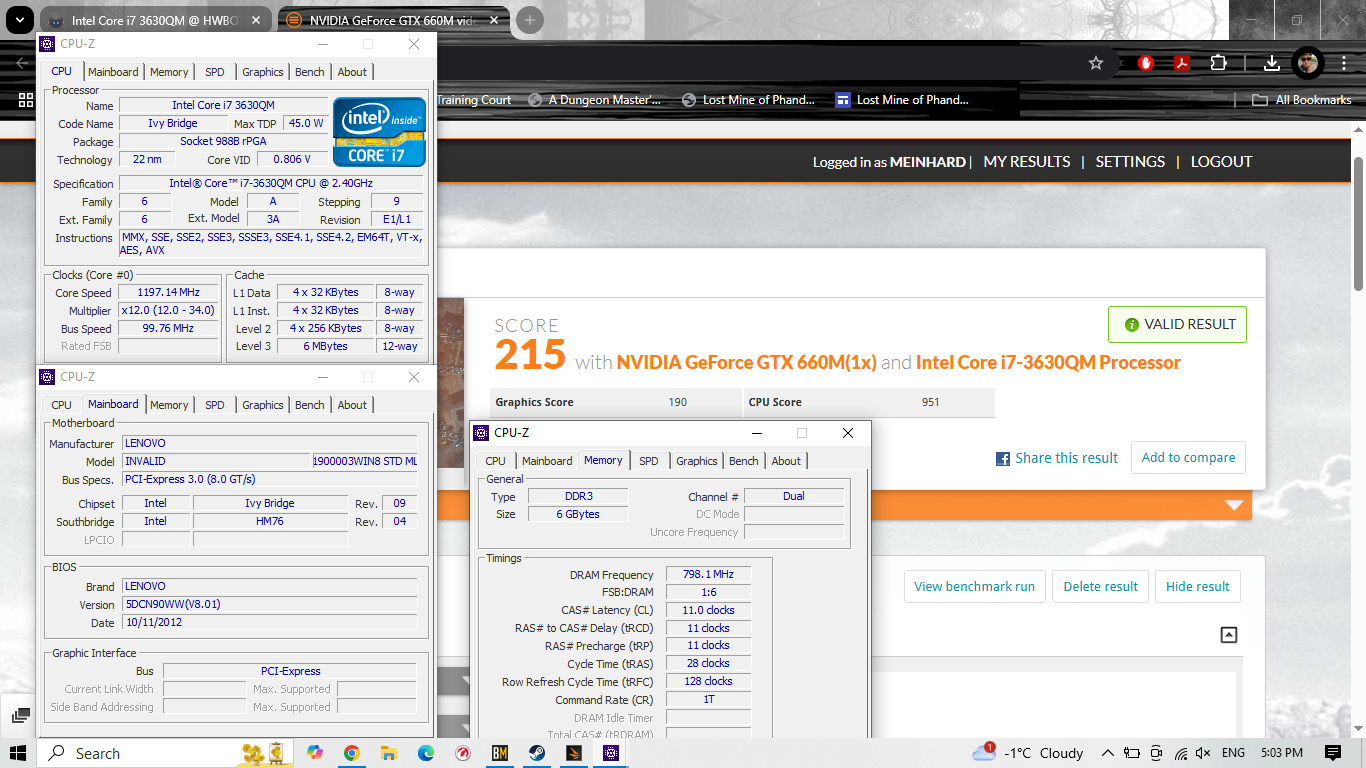The image size is (1366, 768).
Task: Open the red hand ad-blocker extension
Action: point(1146,63)
